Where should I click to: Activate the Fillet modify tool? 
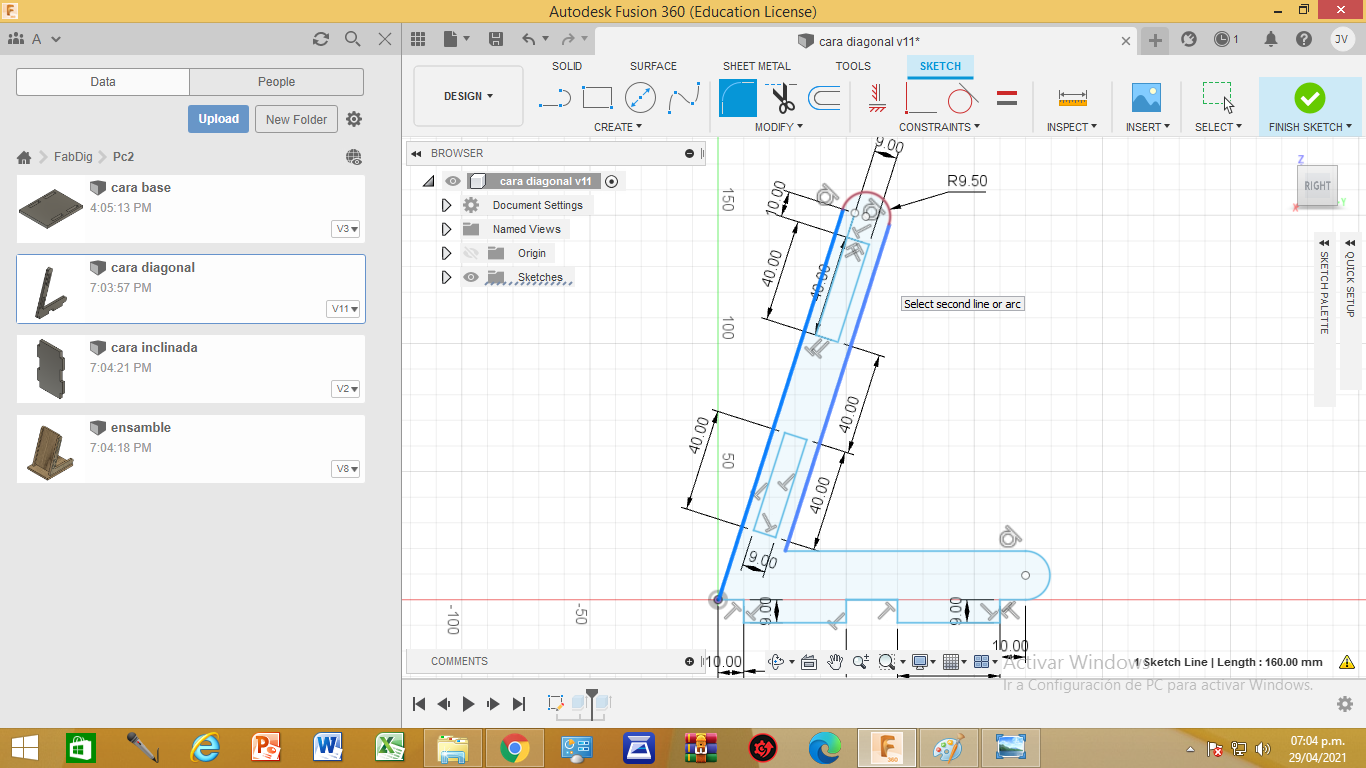(x=738, y=98)
